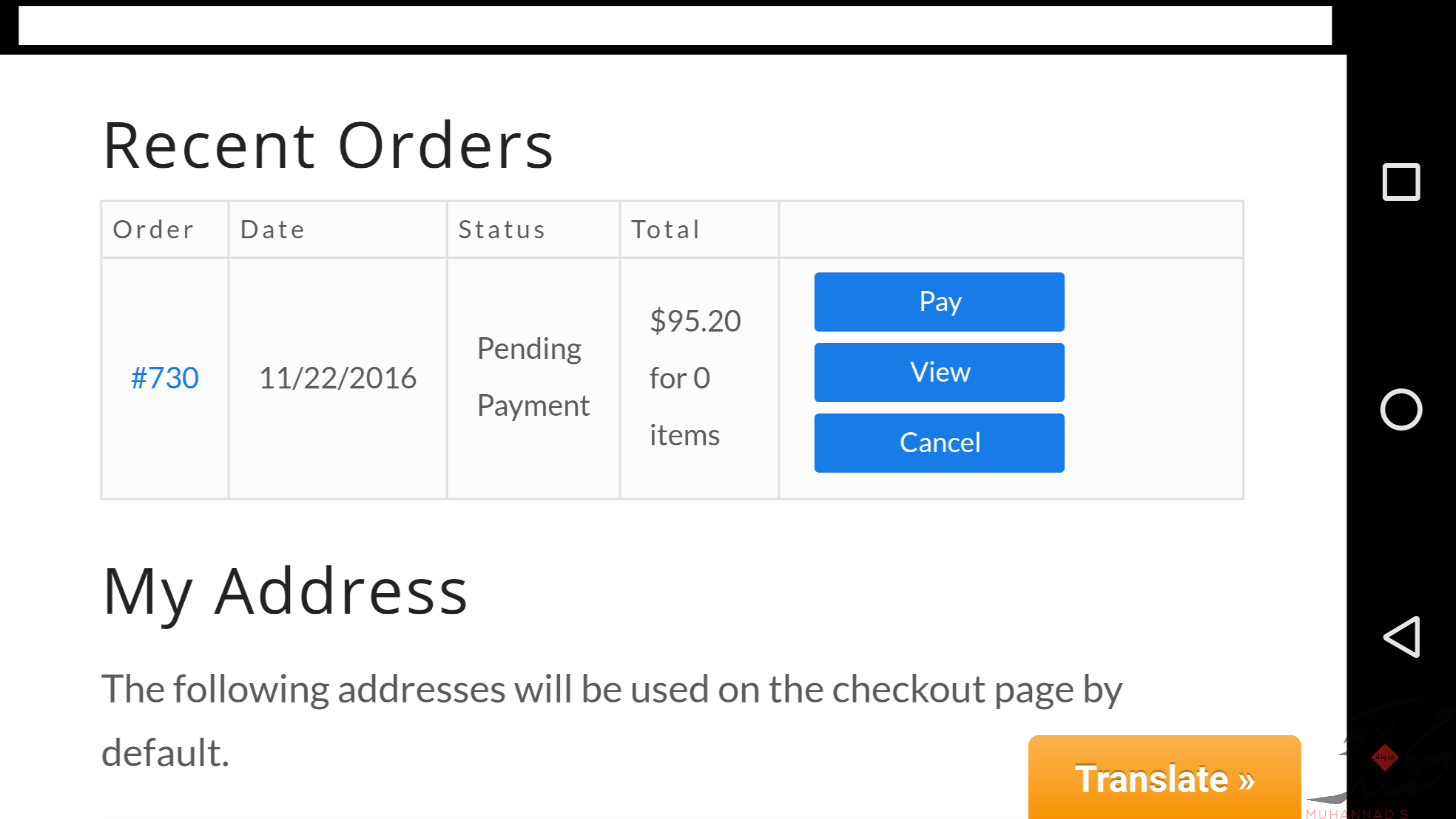This screenshot has height=819, width=1456.
Task: Click the Pending Payment status cell
Action: (x=533, y=377)
